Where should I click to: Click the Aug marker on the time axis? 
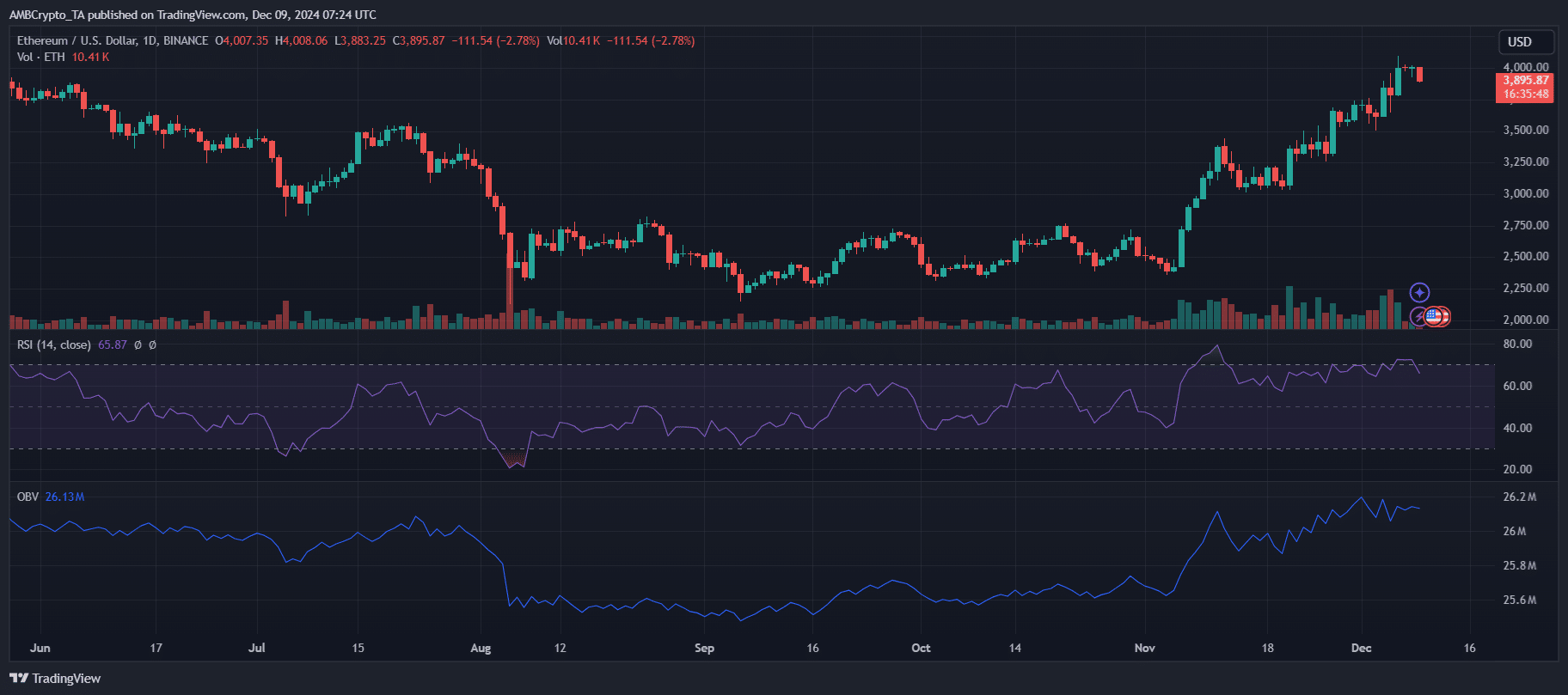coord(481,648)
